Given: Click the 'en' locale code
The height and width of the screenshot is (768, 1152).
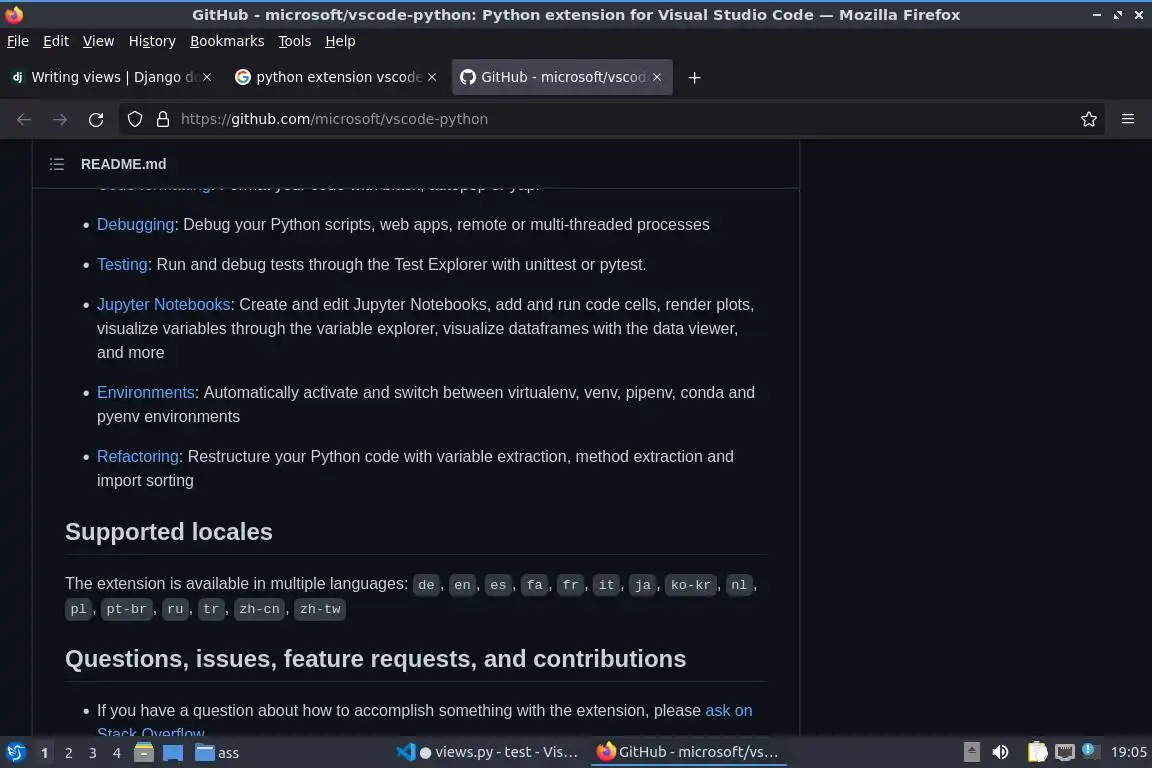Looking at the screenshot, I should [x=462, y=585].
